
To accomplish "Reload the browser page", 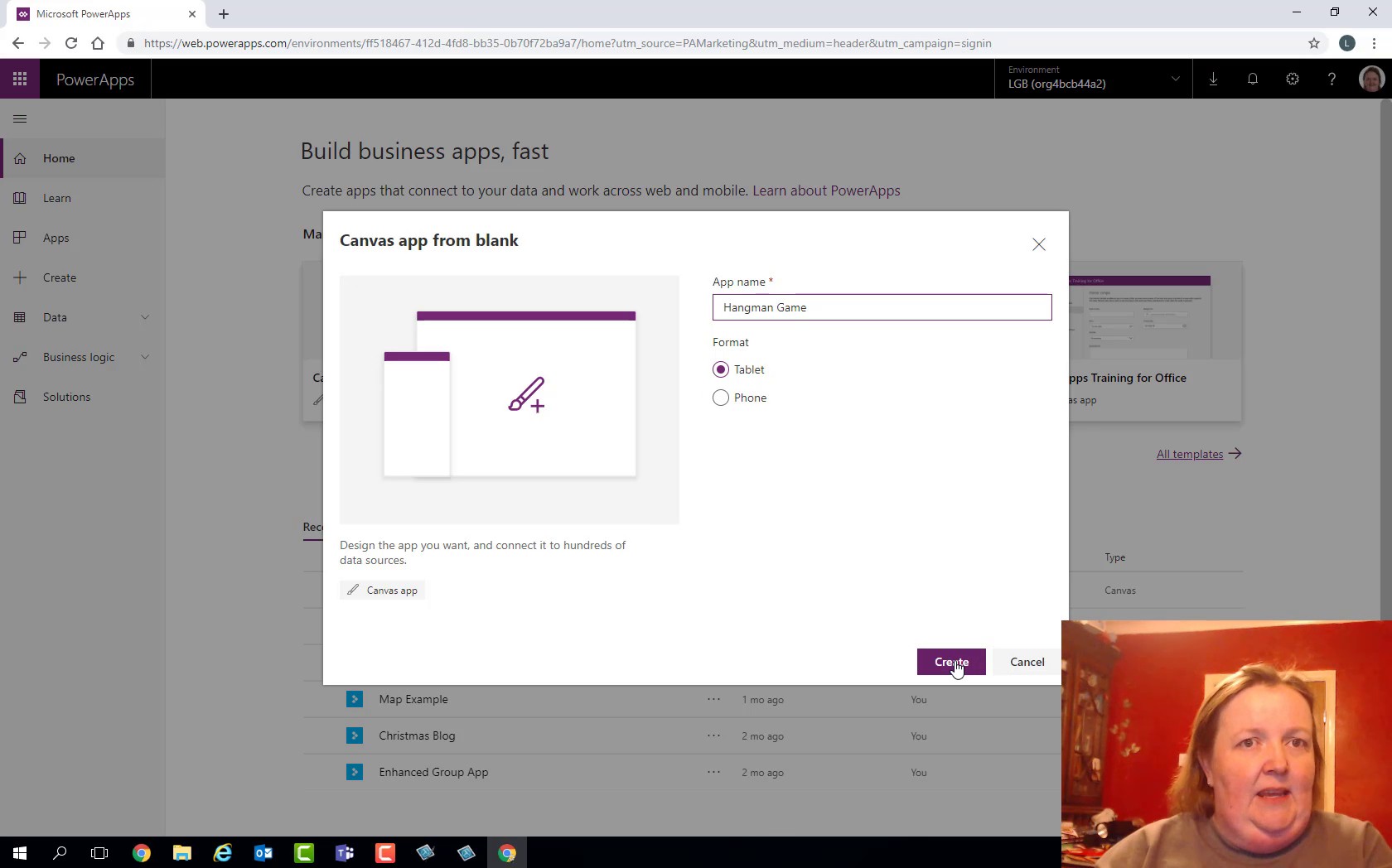I will 71,43.
